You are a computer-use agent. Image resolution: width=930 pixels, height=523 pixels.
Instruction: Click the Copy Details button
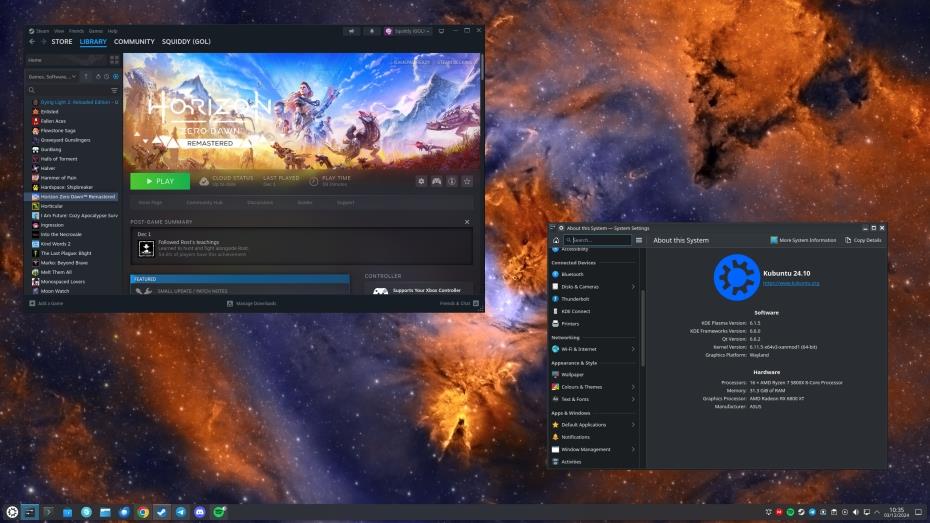coord(862,240)
